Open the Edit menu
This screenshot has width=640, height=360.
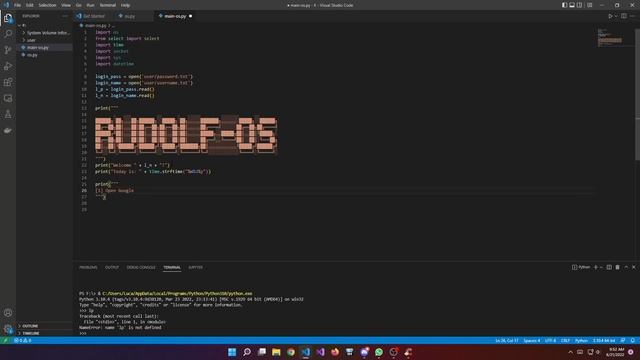tap(29, 5)
